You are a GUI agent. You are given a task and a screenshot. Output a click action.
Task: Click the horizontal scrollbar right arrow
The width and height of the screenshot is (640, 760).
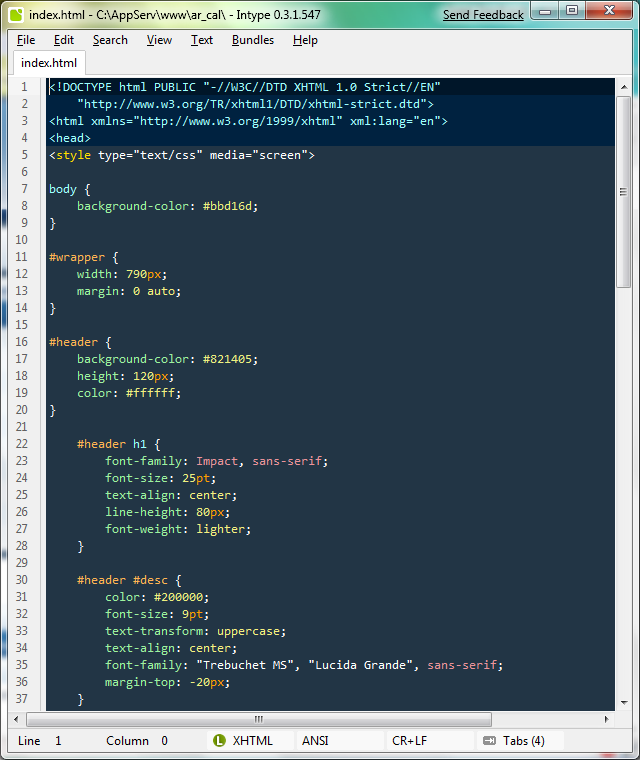click(607, 719)
